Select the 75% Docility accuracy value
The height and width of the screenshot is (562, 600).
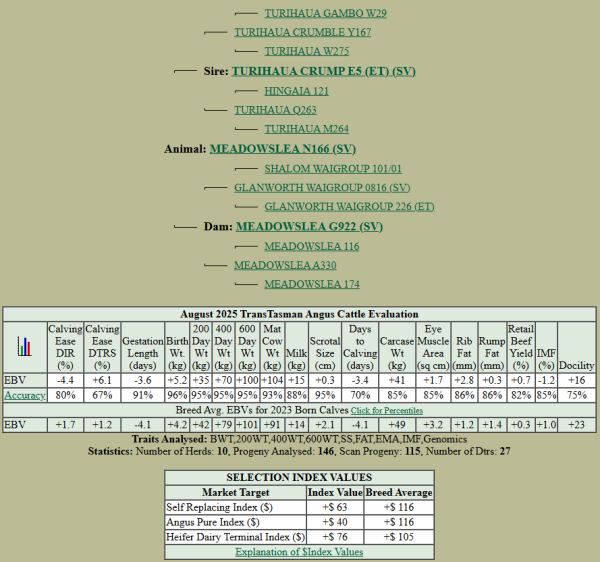[x=577, y=395]
